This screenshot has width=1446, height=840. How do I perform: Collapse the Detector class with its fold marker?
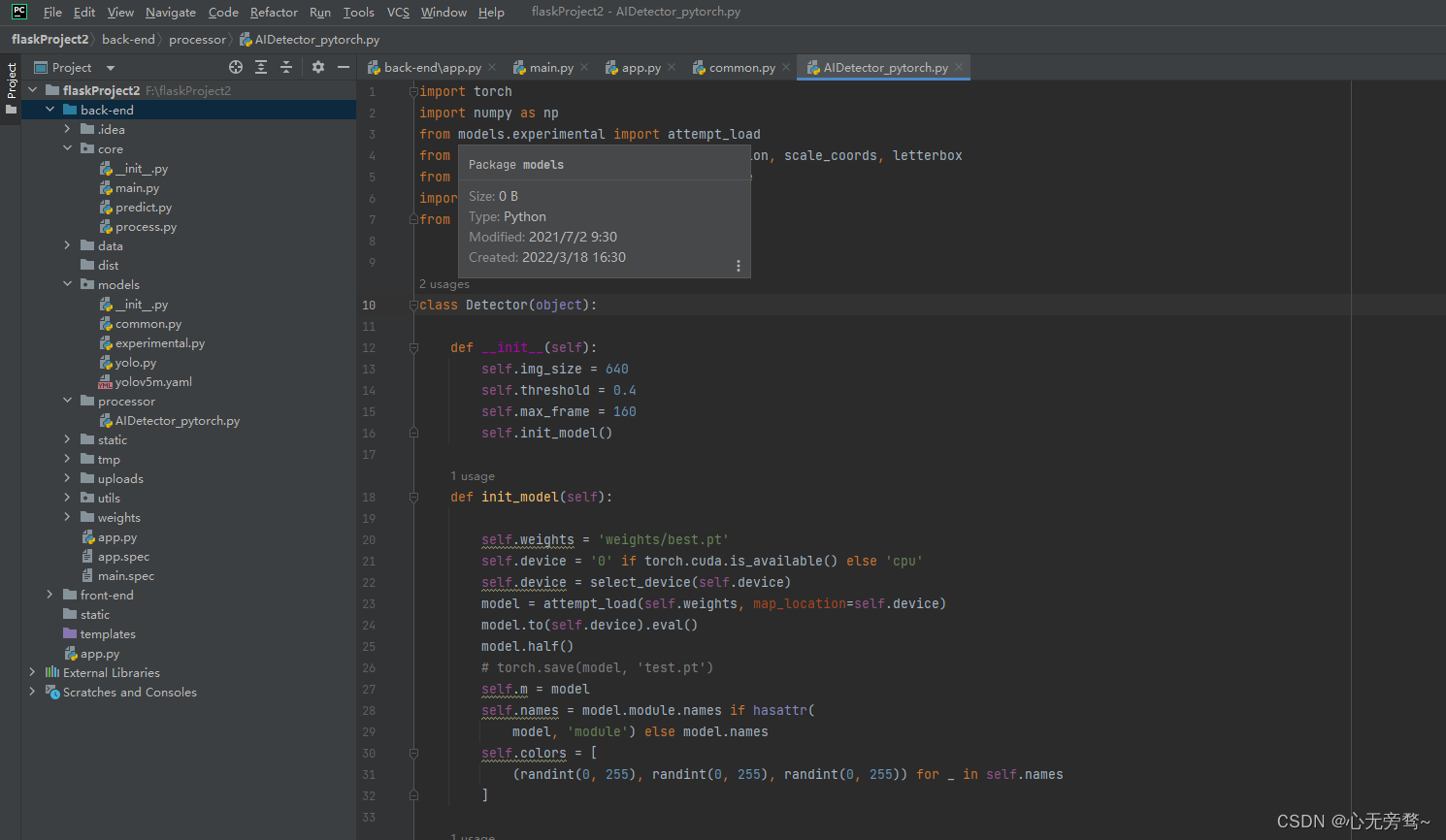tap(414, 304)
